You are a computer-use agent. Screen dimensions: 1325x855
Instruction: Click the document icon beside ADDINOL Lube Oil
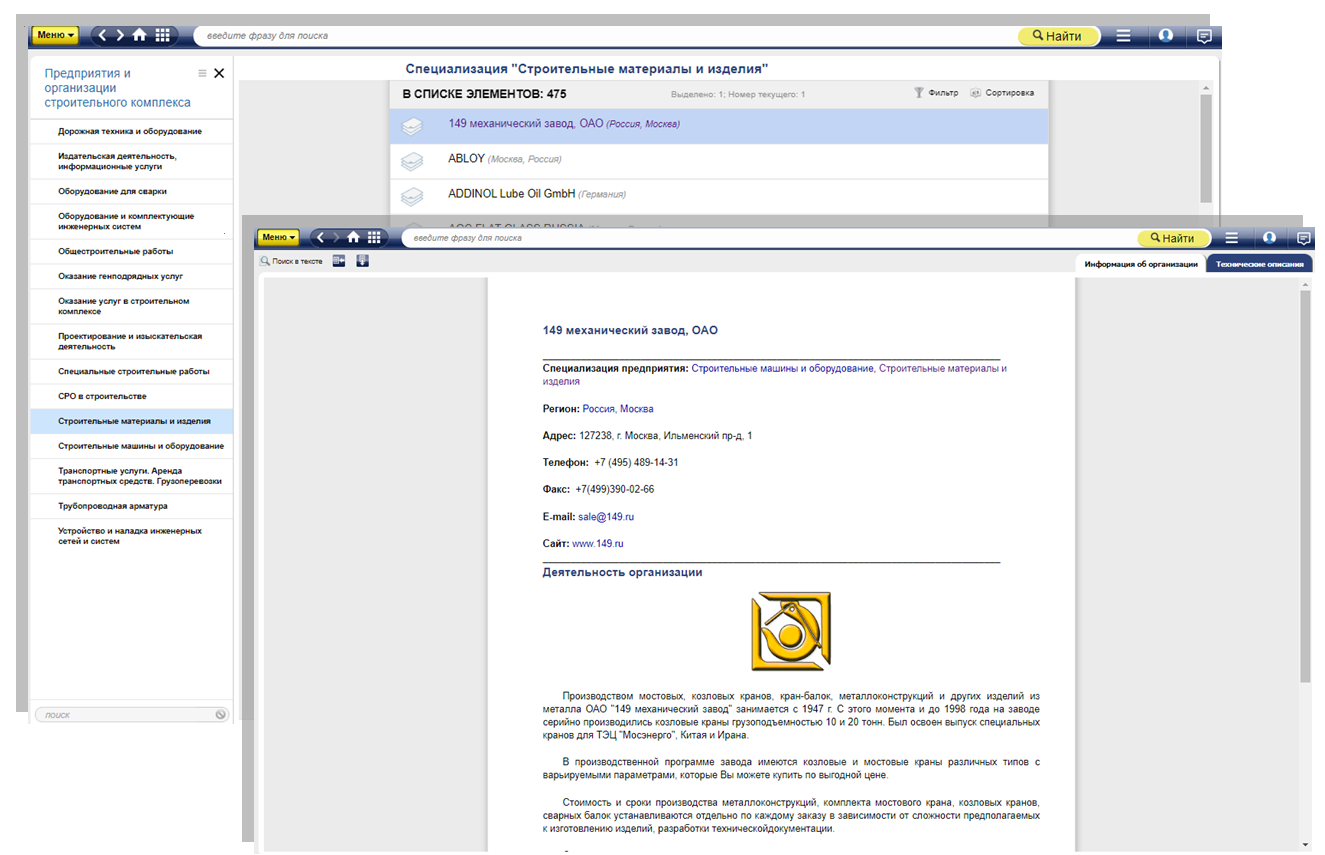pyautogui.click(x=411, y=195)
